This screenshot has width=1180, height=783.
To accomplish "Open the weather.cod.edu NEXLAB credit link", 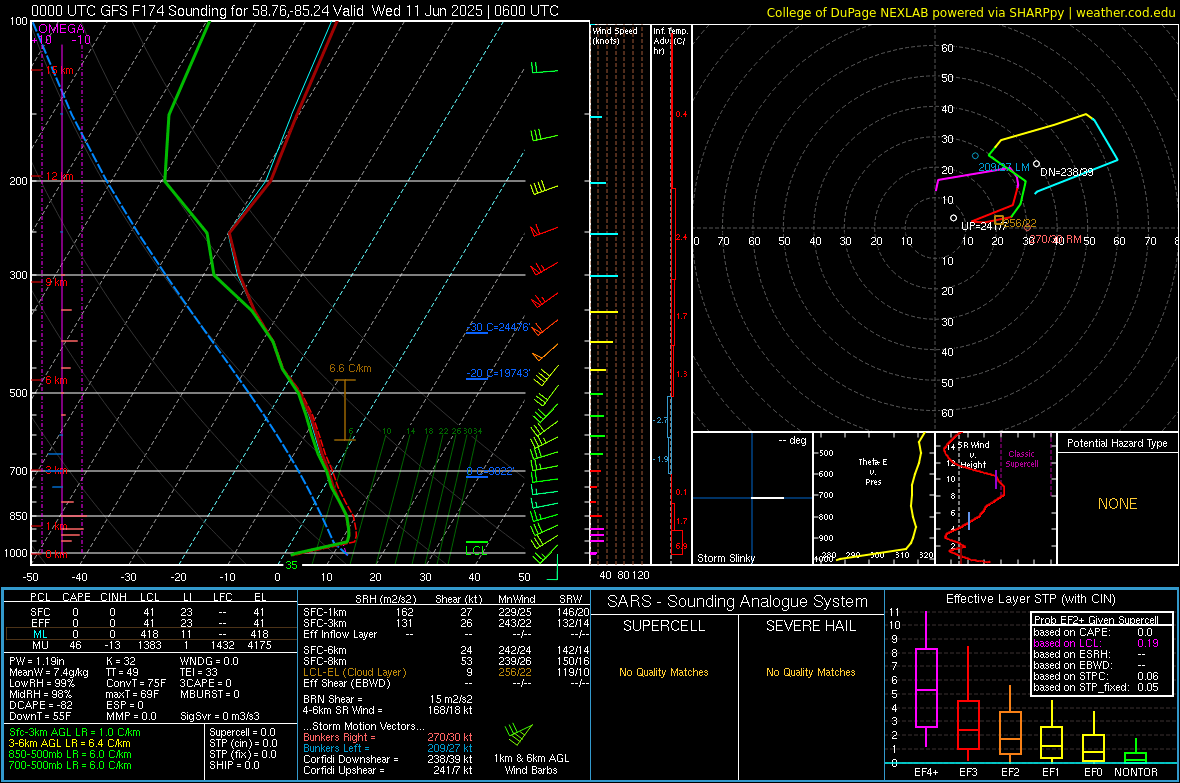I will coord(971,12).
